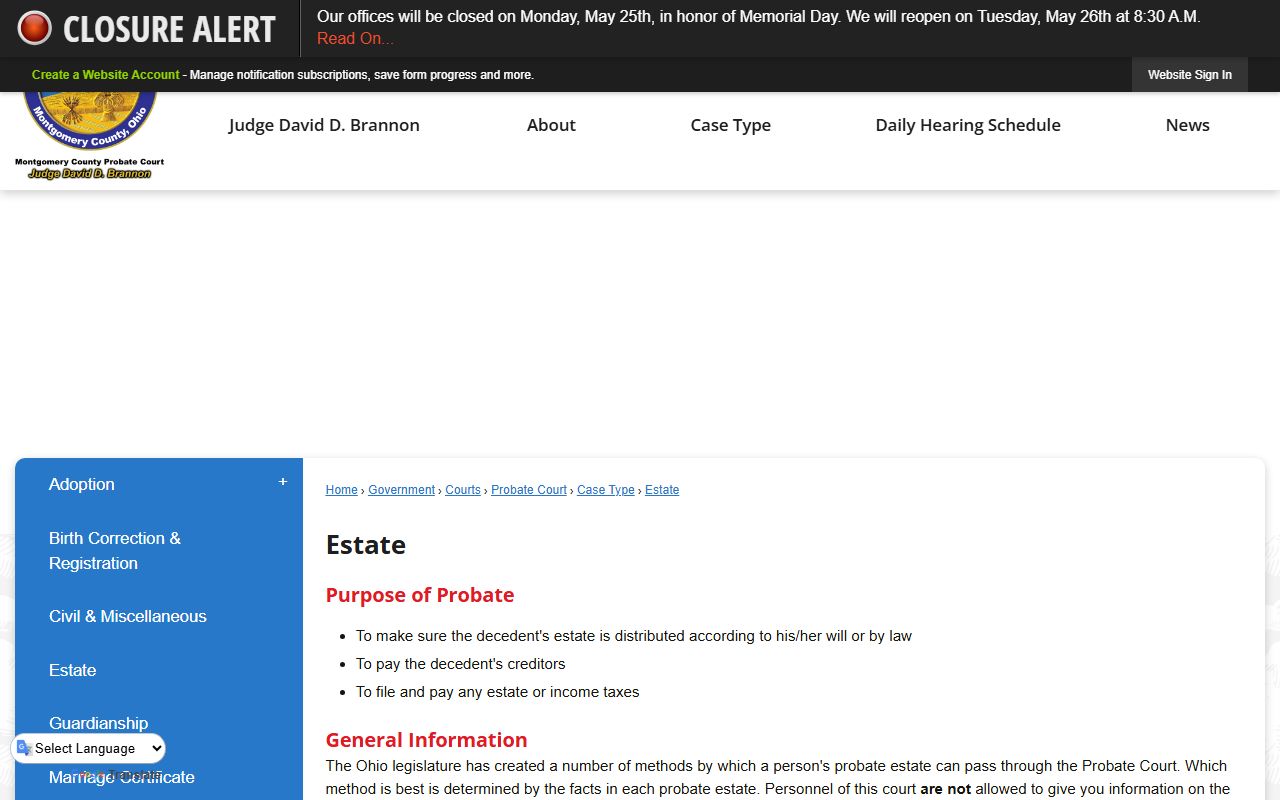Open Guardianship in the sidebar

tap(98, 723)
